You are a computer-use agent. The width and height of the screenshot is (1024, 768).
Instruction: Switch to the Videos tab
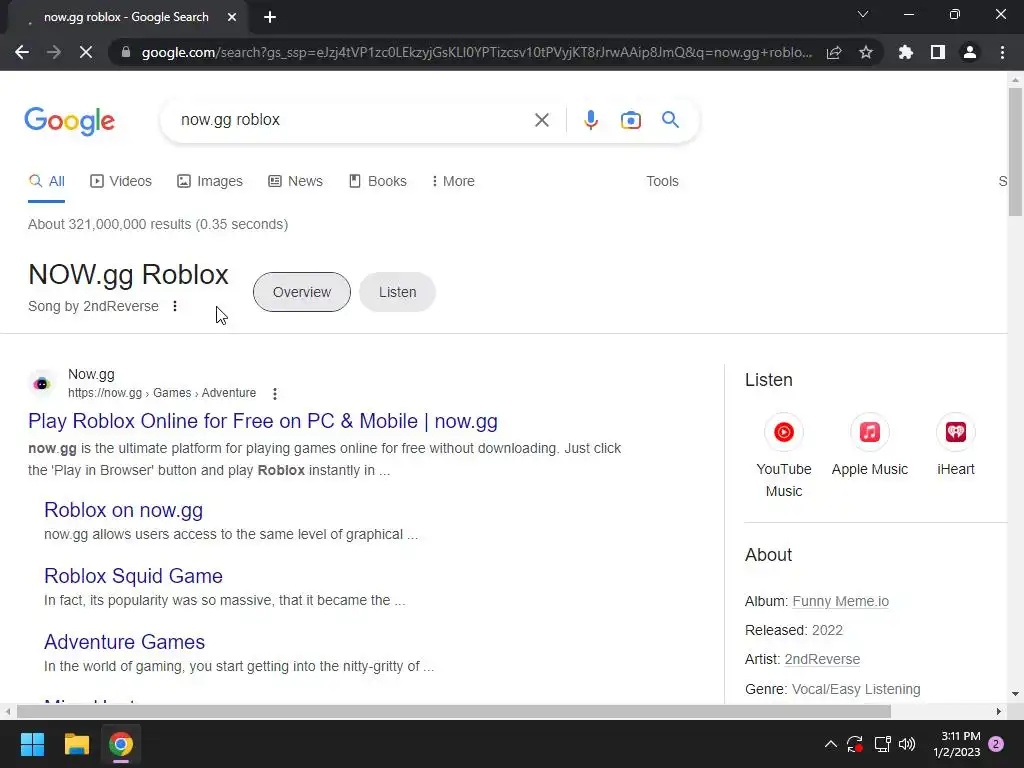click(121, 182)
